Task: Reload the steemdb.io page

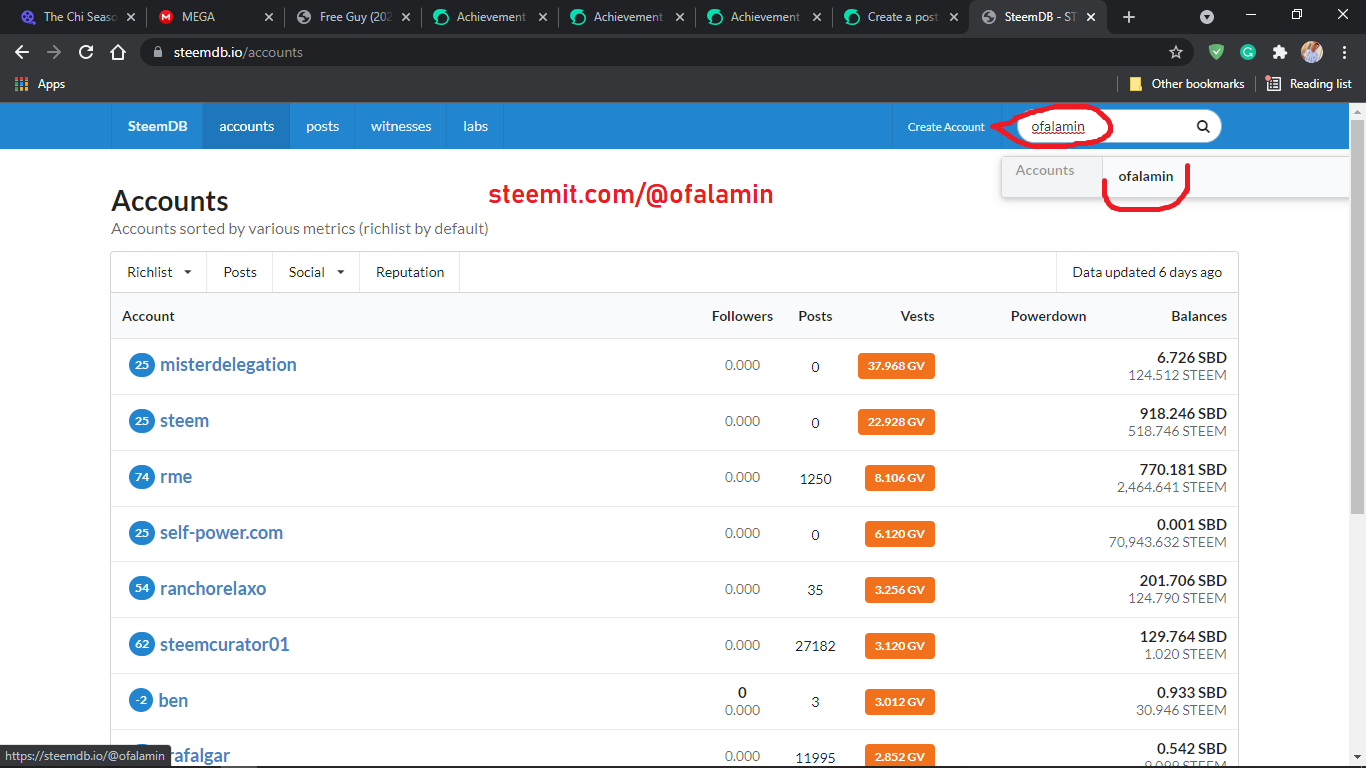Action: pyautogui.click(x=86, y=52)
